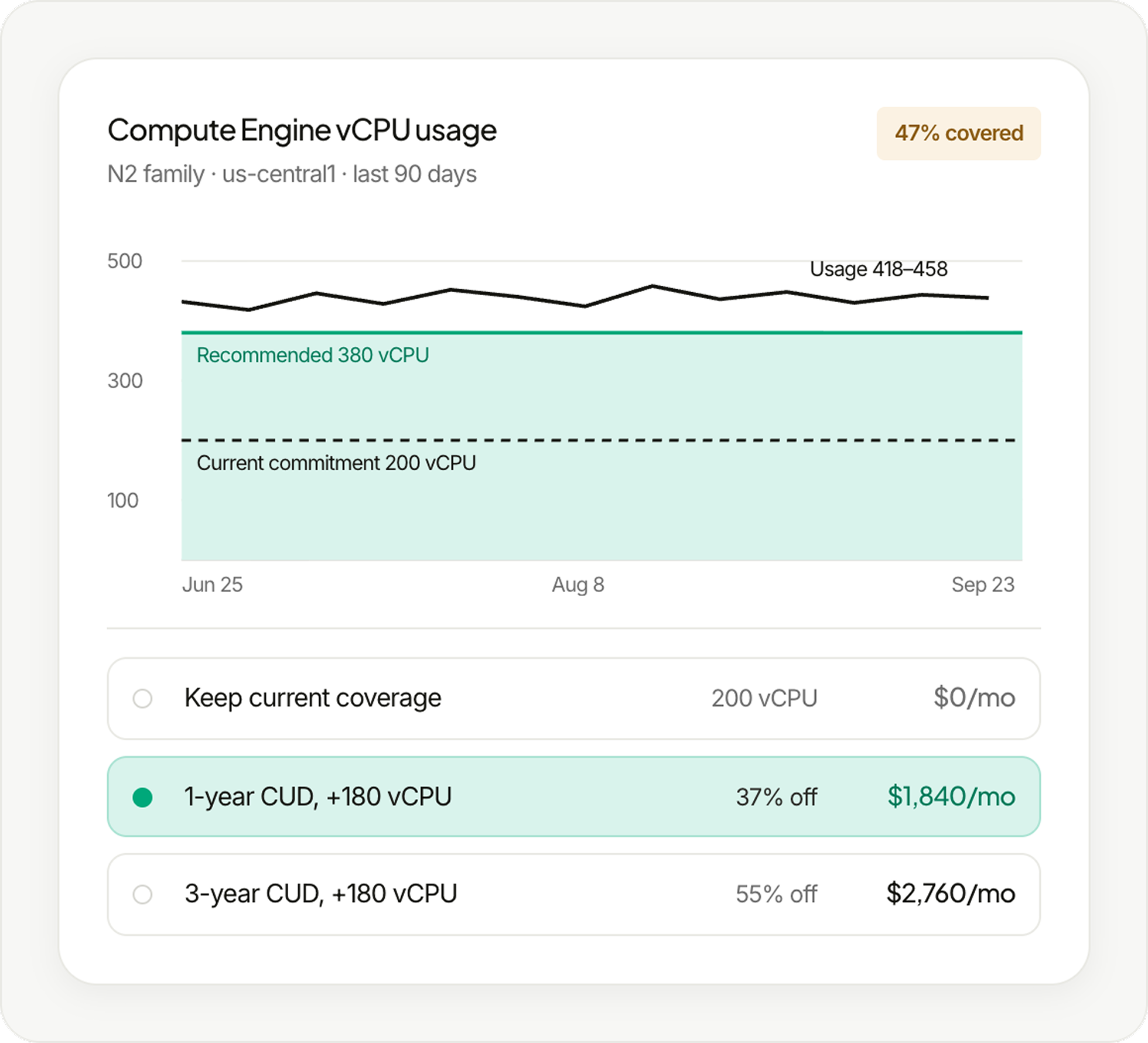Image resolution: width=1148 pixels, height=1043 pixels.
Task: Click the Sep 23 axis label
Action: (x=983, y=584)
